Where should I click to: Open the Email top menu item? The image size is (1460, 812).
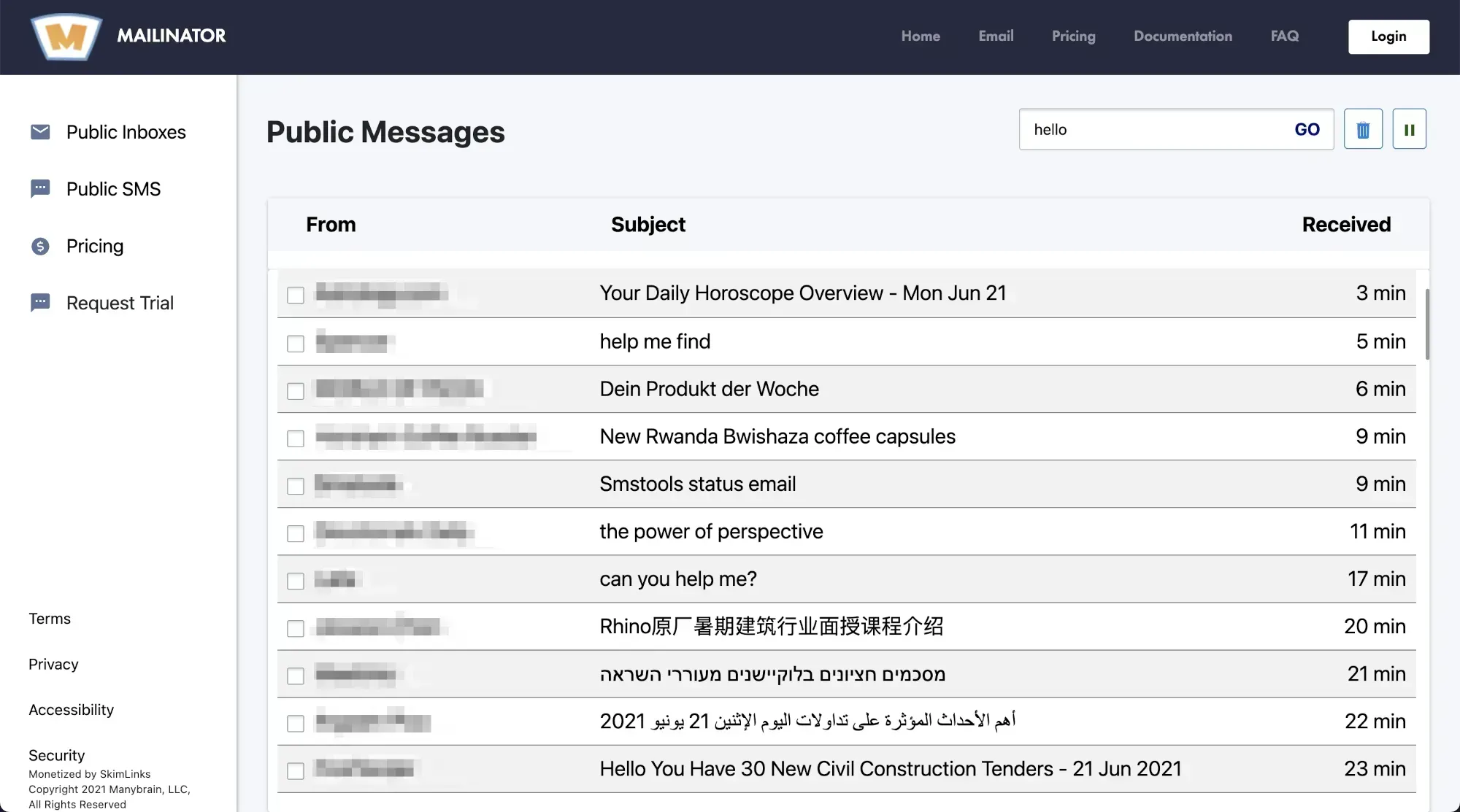[996, 36]
